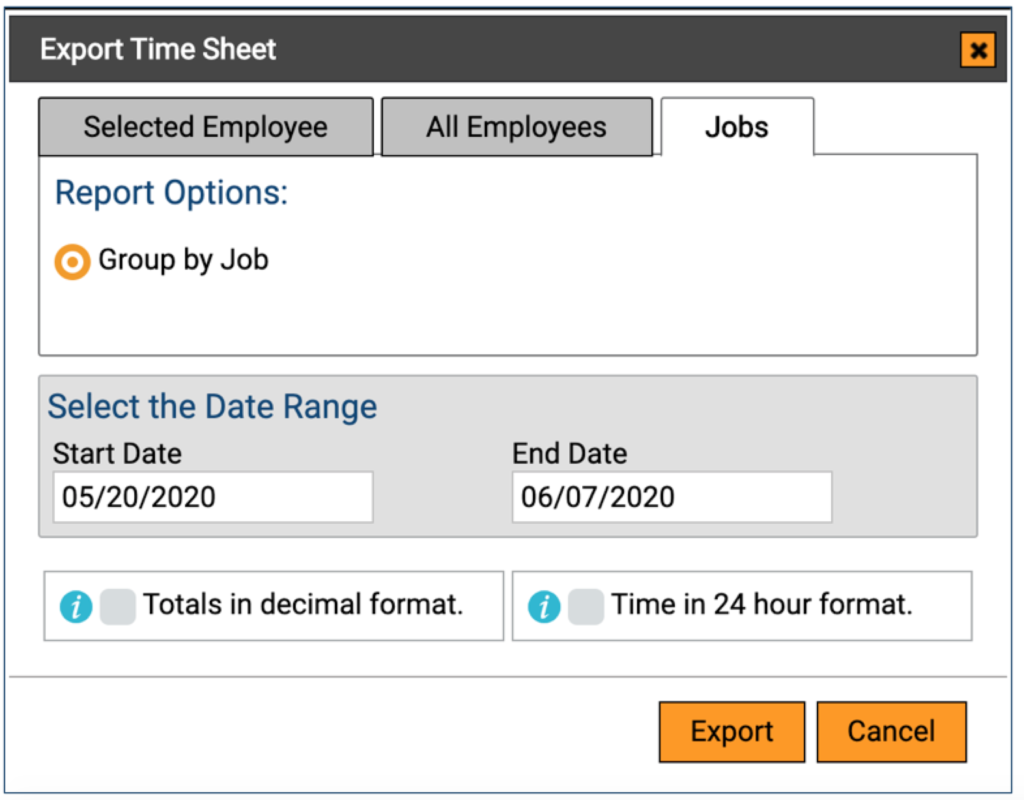Click the 'Group by Job' label text

183,260
